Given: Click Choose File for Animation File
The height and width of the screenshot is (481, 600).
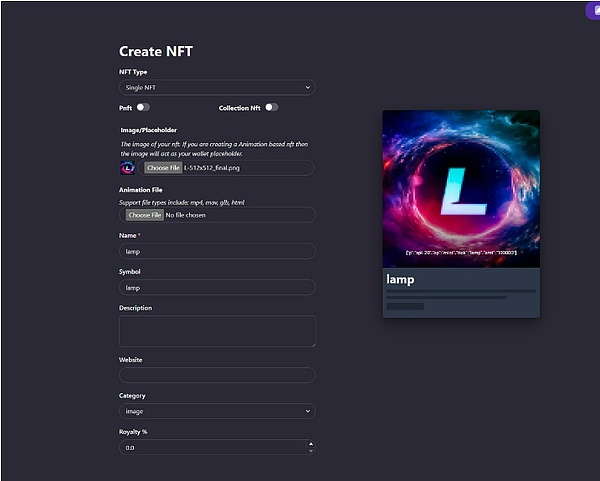Looking at the screenshot, I should pos(144,215).
